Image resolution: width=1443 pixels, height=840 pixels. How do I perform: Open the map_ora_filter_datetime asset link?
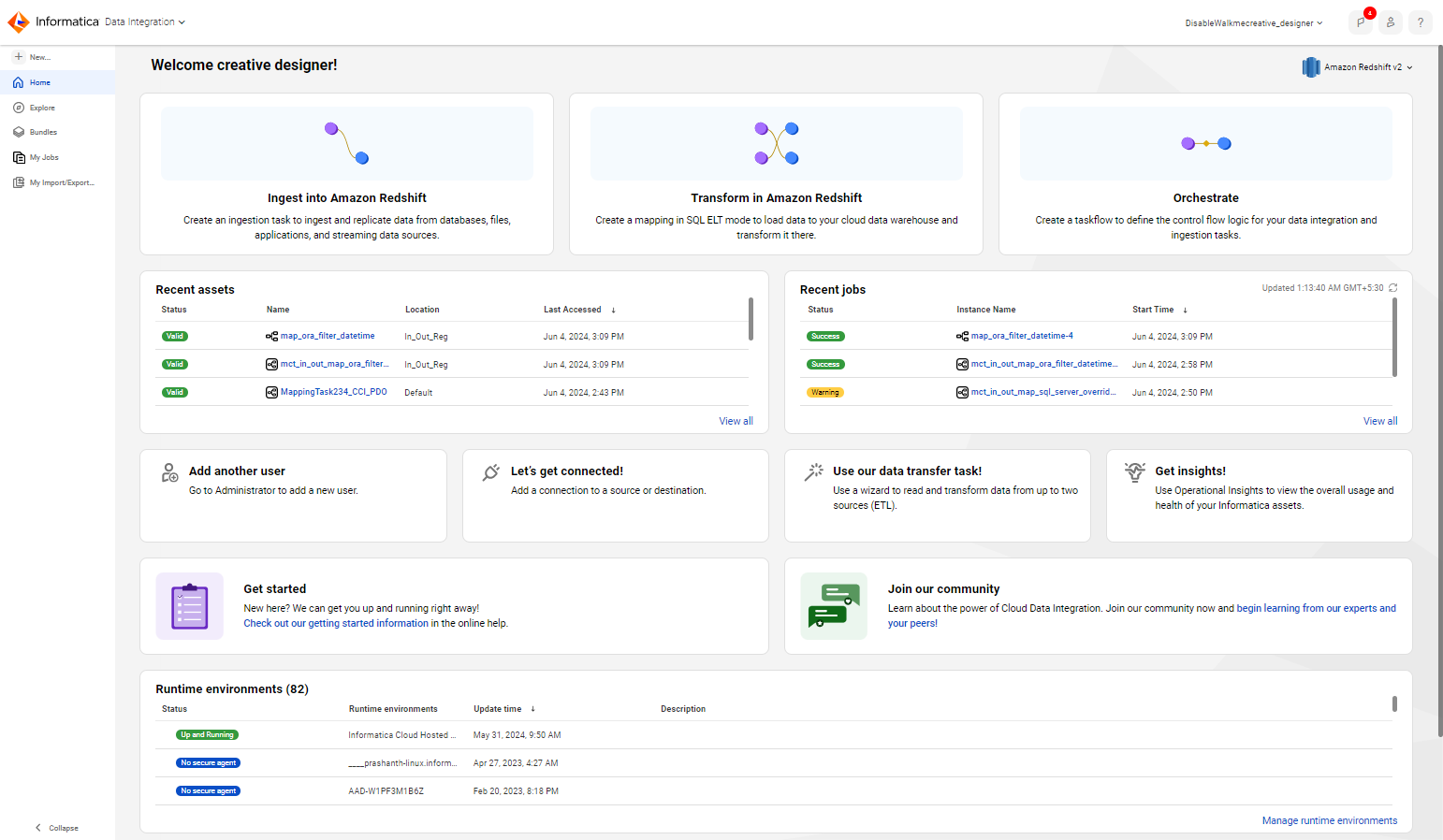[328, 336]
